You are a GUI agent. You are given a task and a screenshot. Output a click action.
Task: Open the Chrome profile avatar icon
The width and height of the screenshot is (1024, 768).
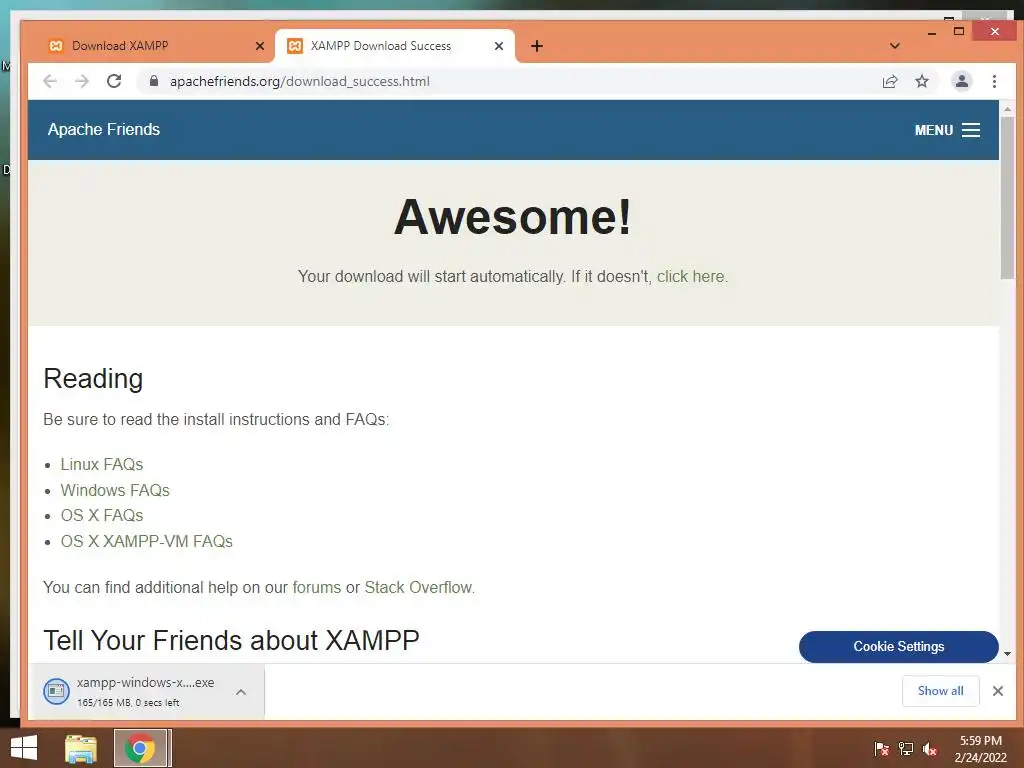961,81
